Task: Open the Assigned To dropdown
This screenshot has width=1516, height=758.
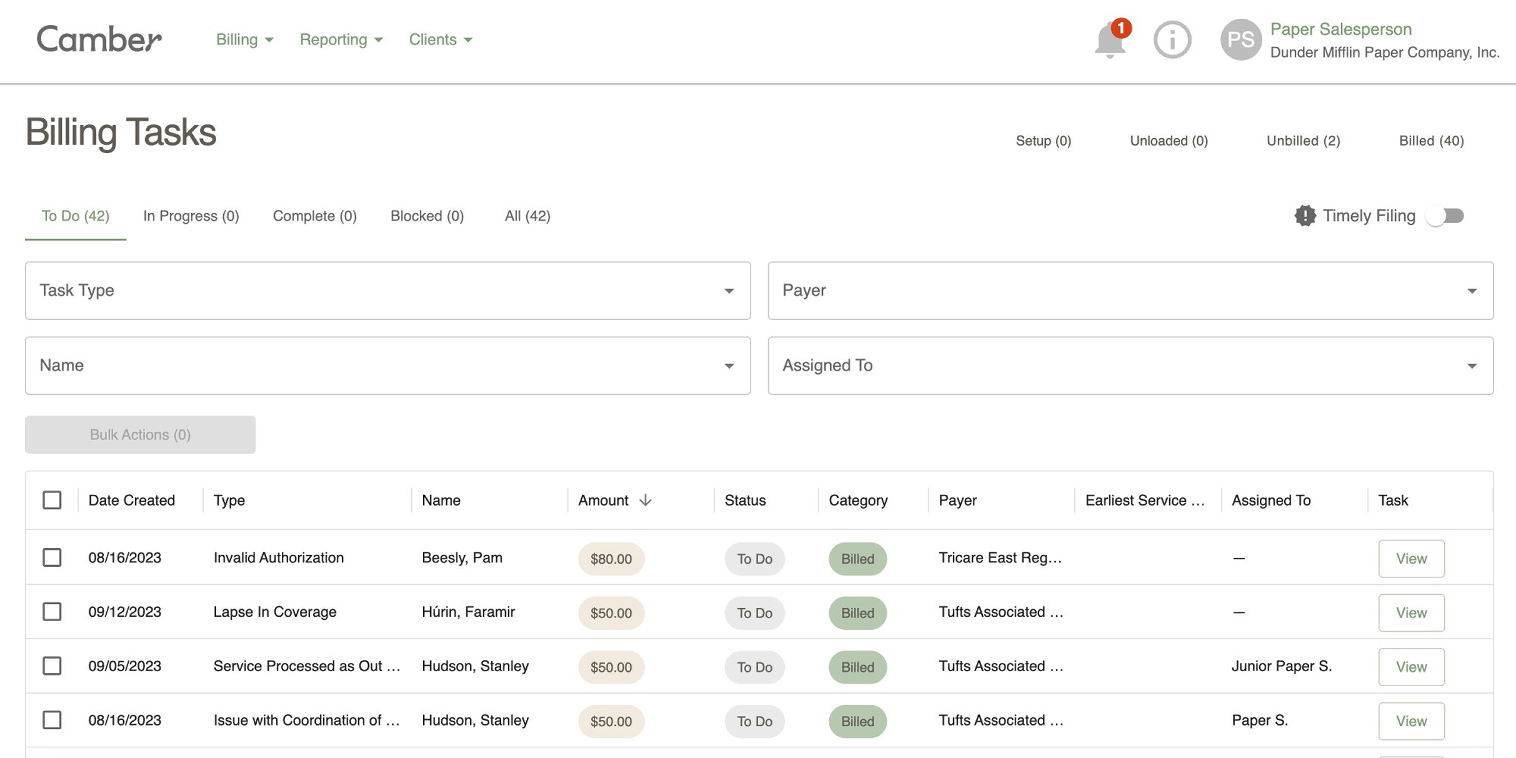Action: click(1130, 365)
